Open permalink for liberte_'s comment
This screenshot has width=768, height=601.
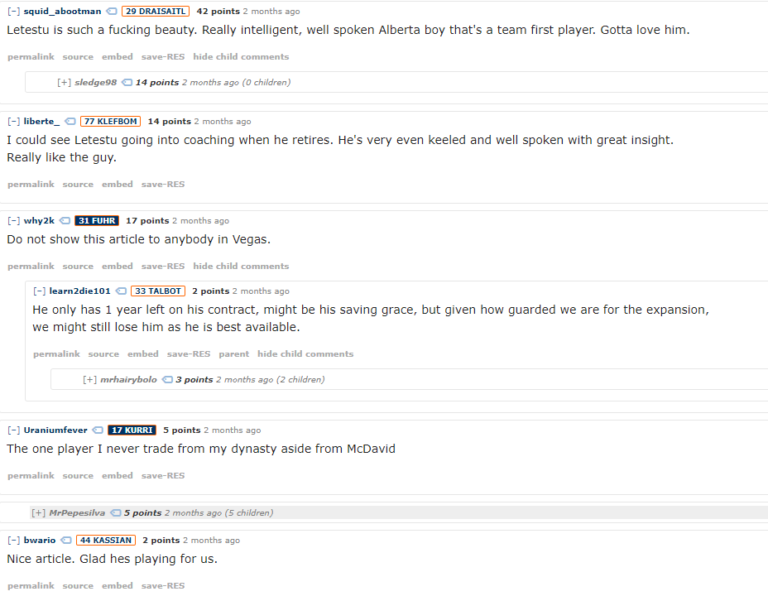tap(31, 185)
